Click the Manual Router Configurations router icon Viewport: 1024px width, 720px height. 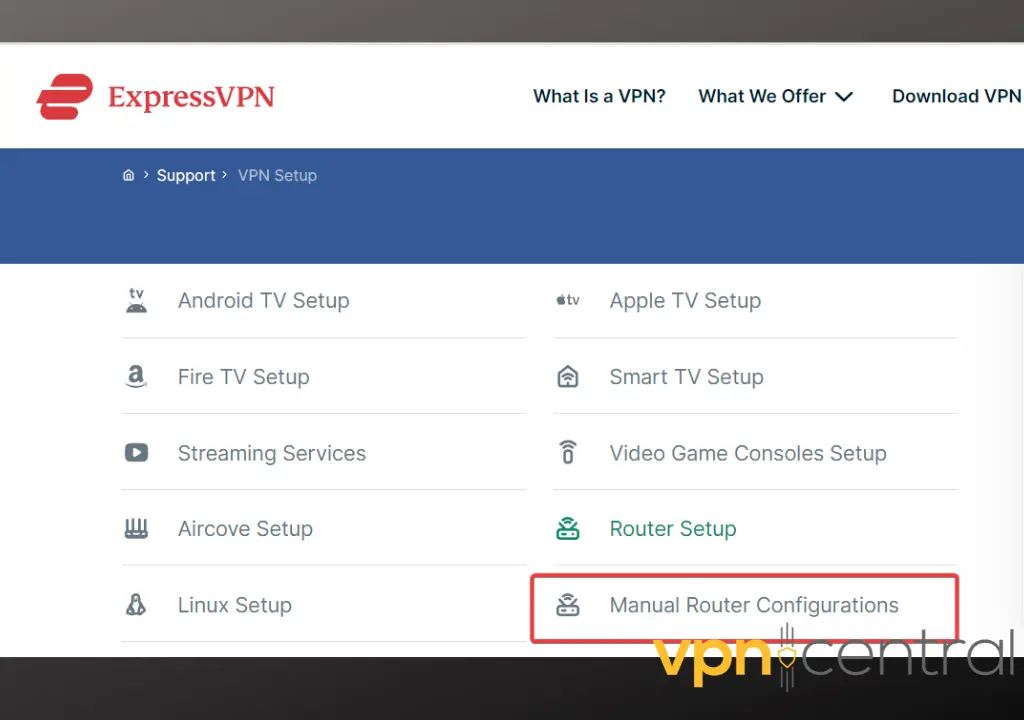[x=568, y=605]
